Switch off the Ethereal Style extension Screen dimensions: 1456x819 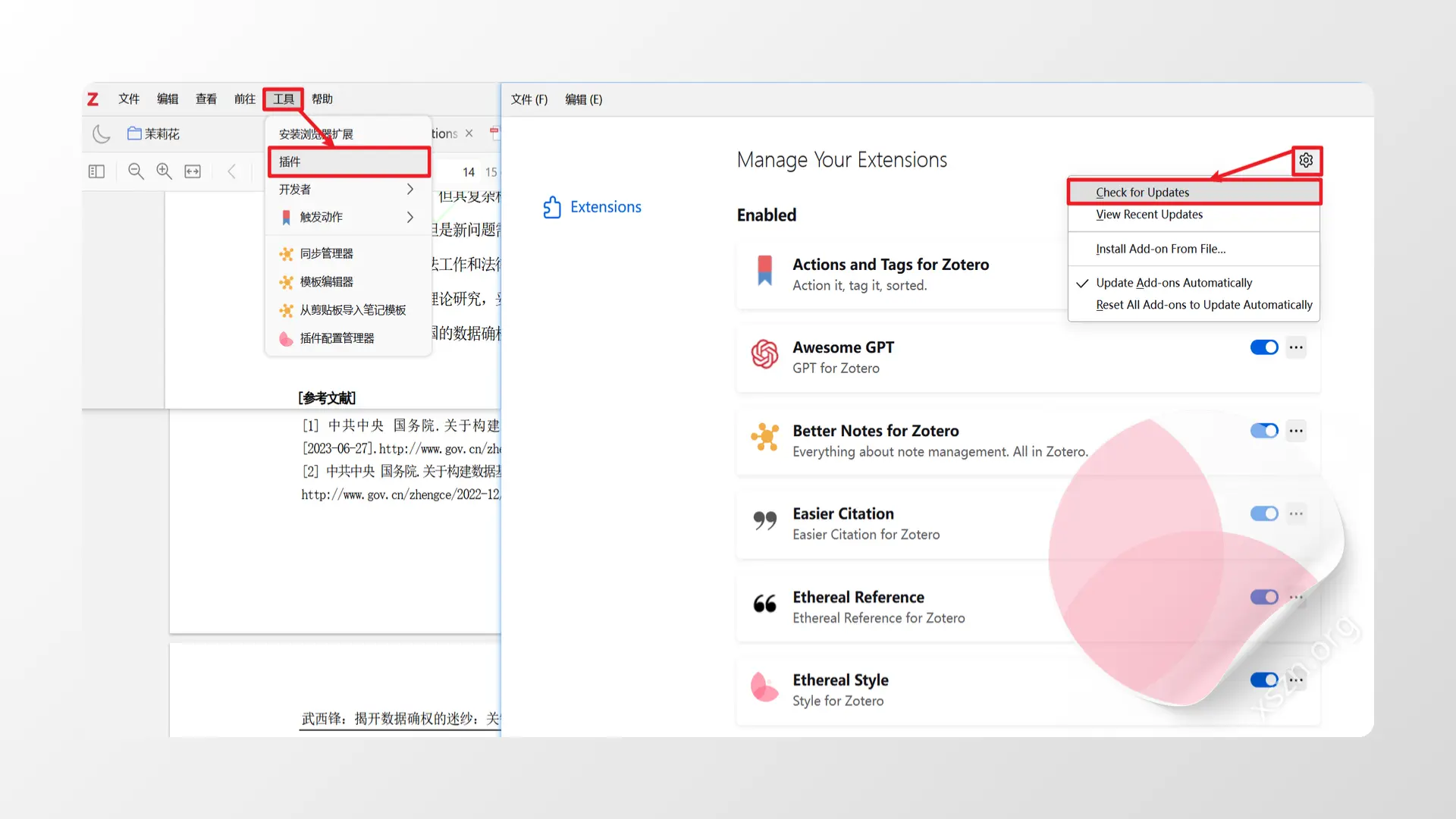pos(1264,679)
